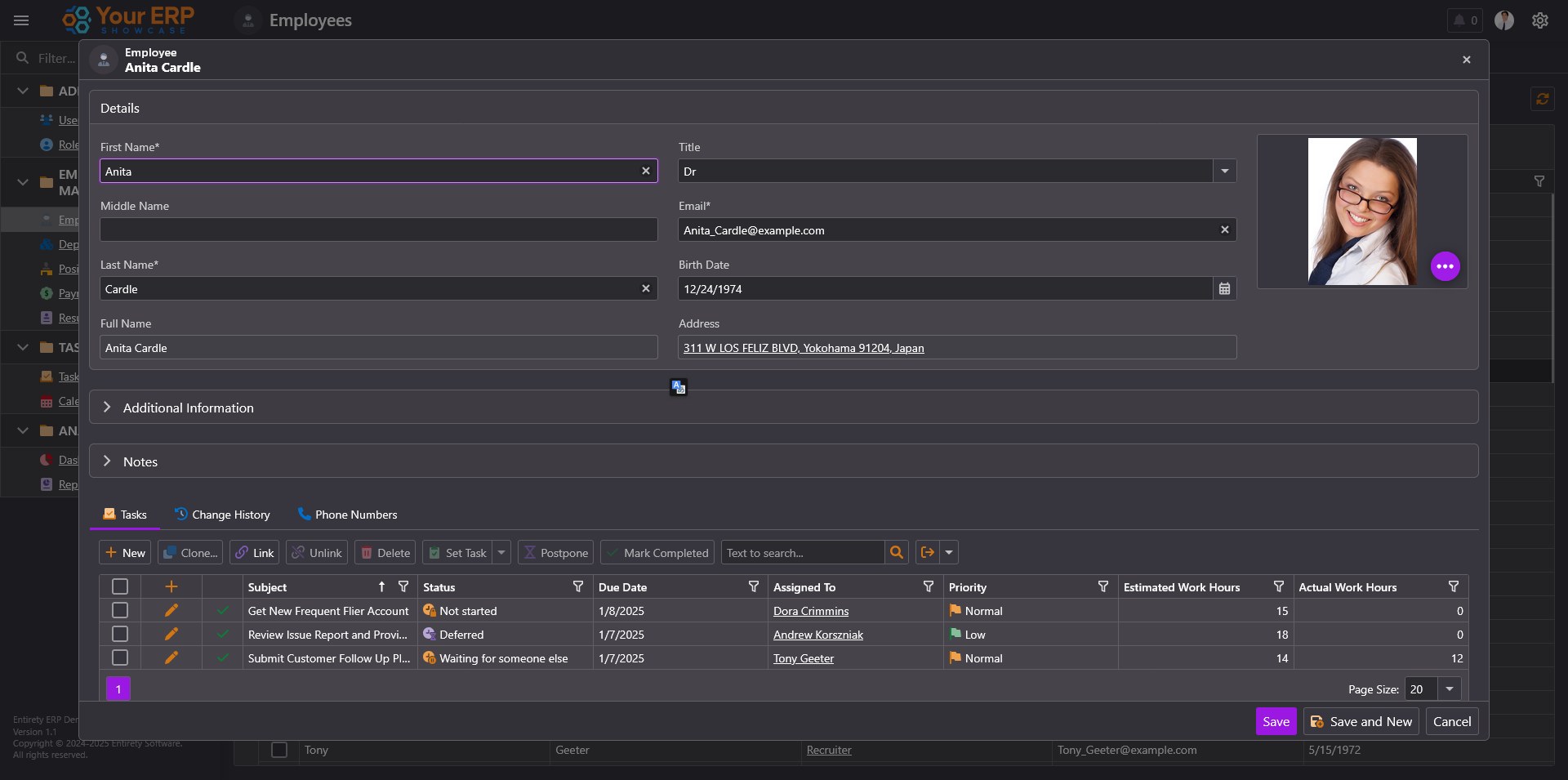Image resolution: width=1568 pixels, height=780 pixels.
Task: Click the export icon in Tasks toolbar
Action: pos(928,553)
